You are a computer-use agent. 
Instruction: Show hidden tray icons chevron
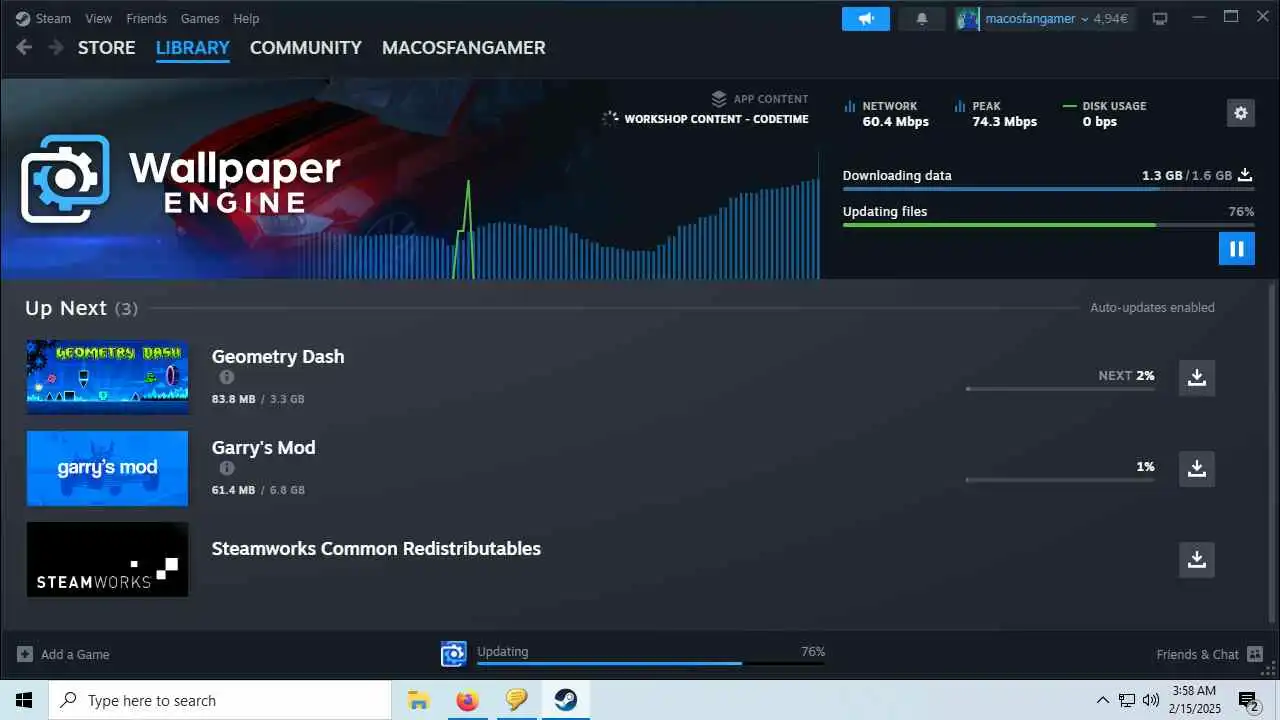pyautogui.click(x=1103, y=700)
